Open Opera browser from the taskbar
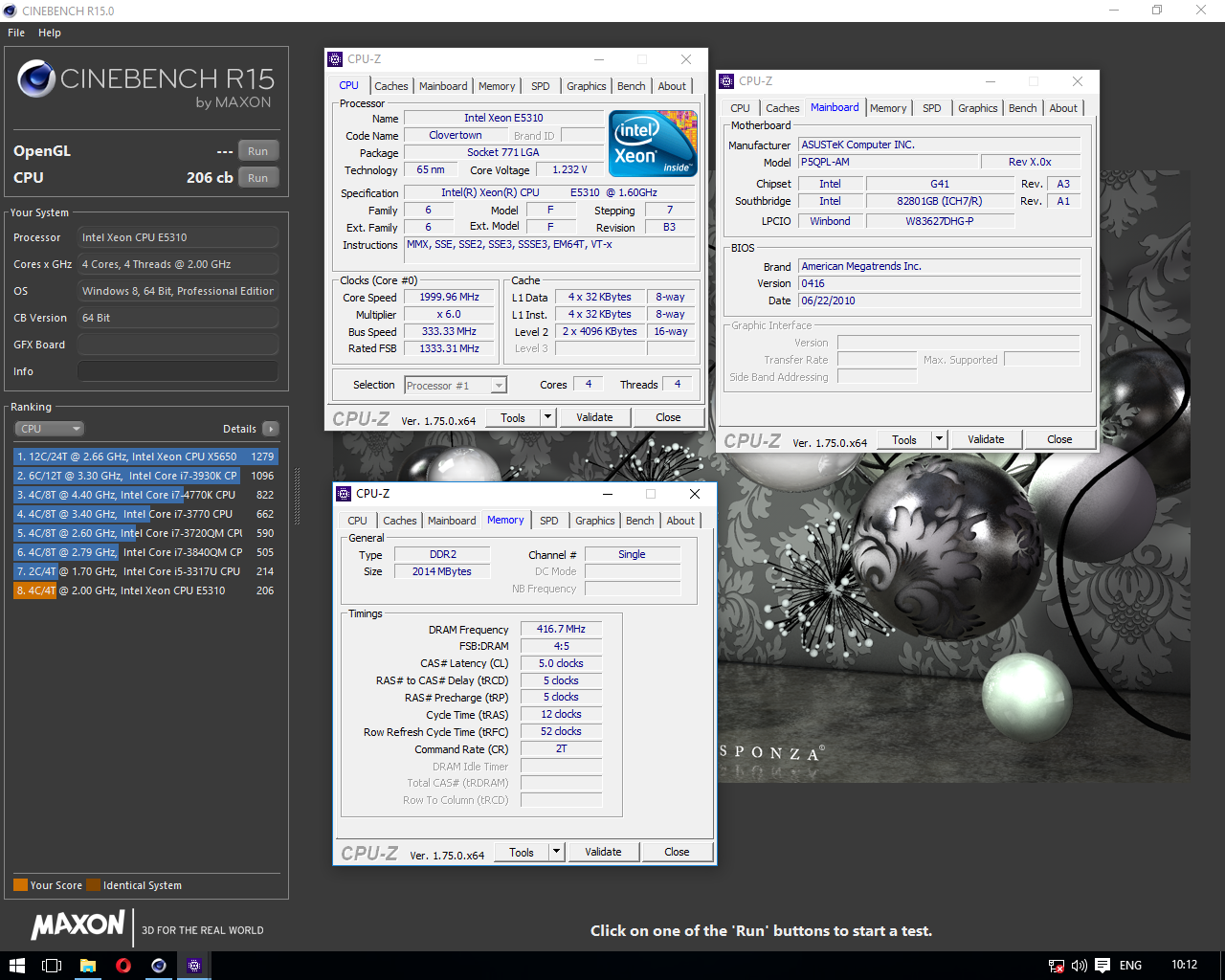 pos(122,966)
